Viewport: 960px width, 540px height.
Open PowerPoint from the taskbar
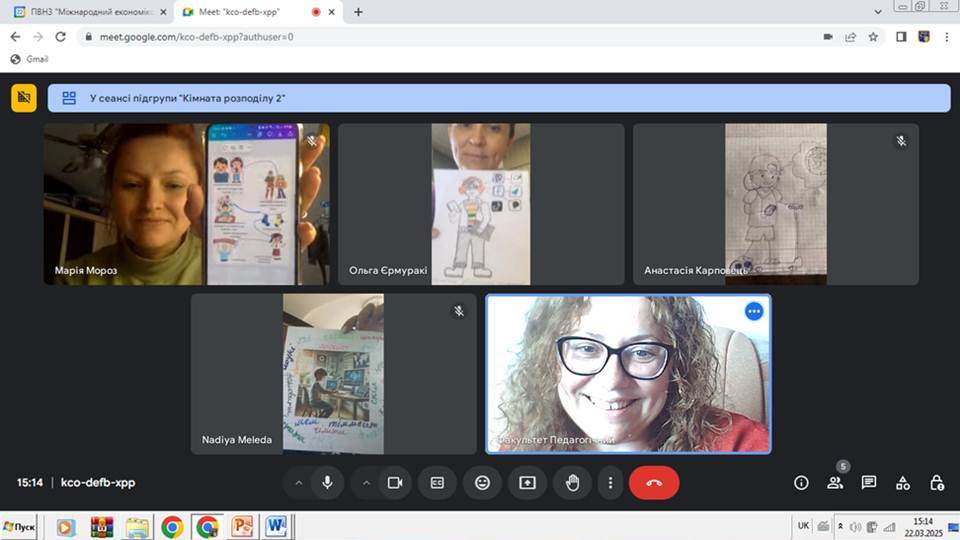click(242, 527)
